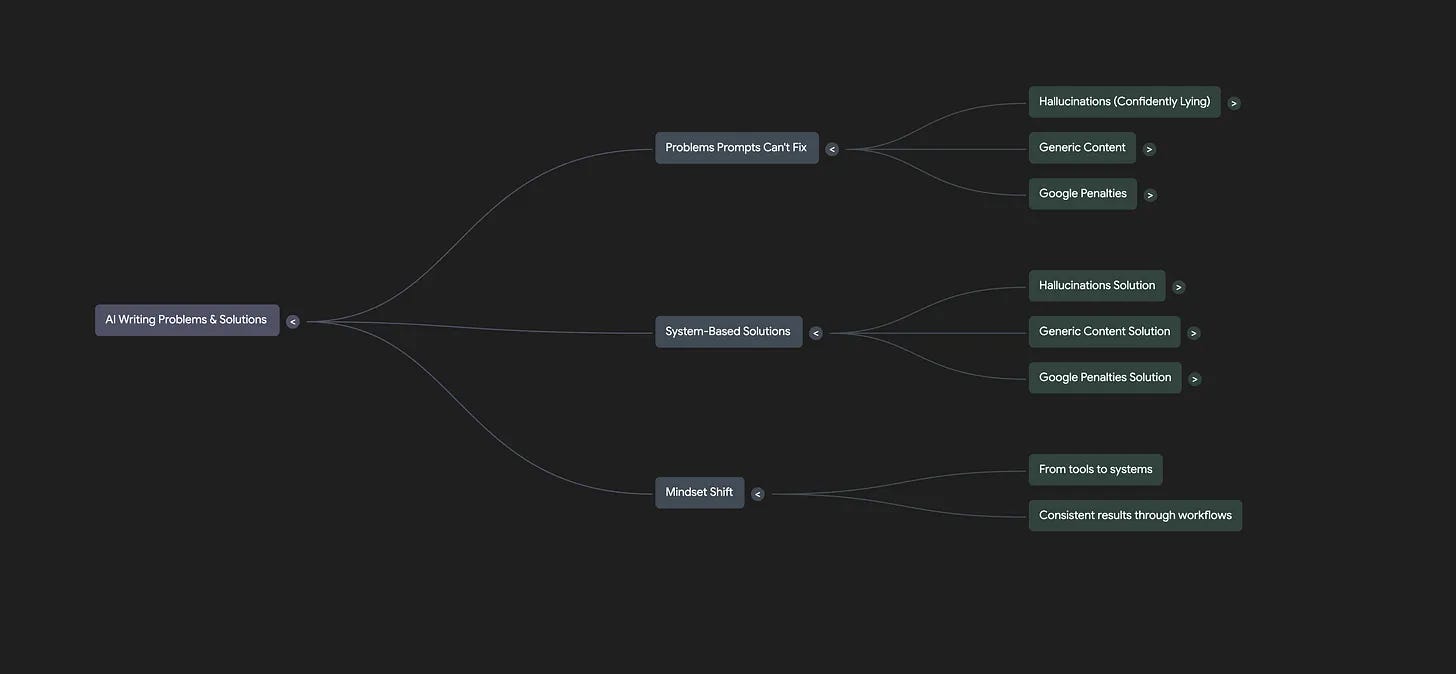
Task: Select the System-Based Solutions node
Action: click(728, 331)
